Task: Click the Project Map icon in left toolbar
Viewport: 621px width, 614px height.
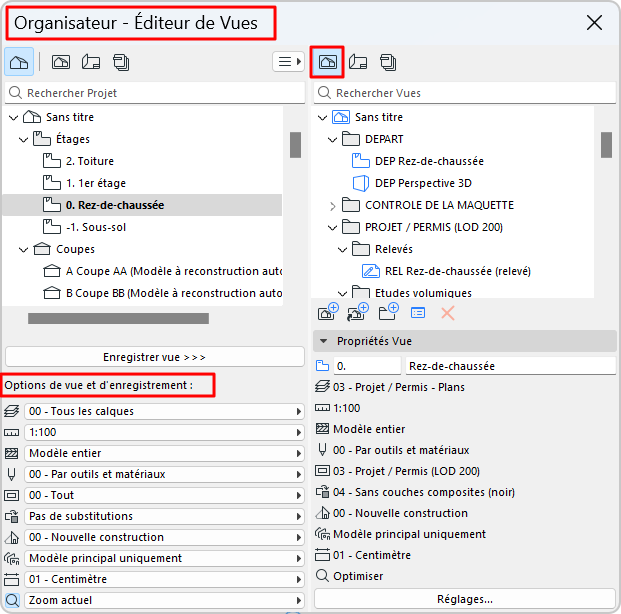Action: (18, 62)
